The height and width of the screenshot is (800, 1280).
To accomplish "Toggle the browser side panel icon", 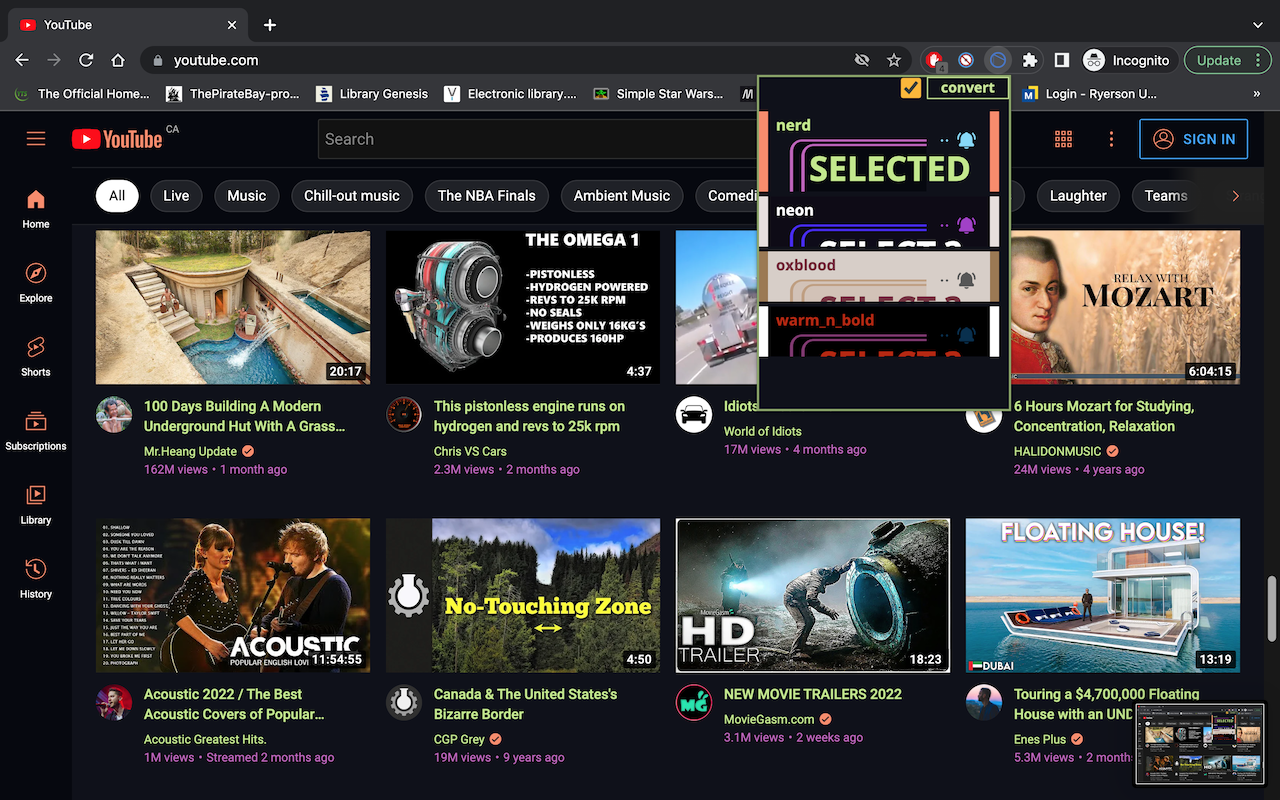I will [1062, 60].
